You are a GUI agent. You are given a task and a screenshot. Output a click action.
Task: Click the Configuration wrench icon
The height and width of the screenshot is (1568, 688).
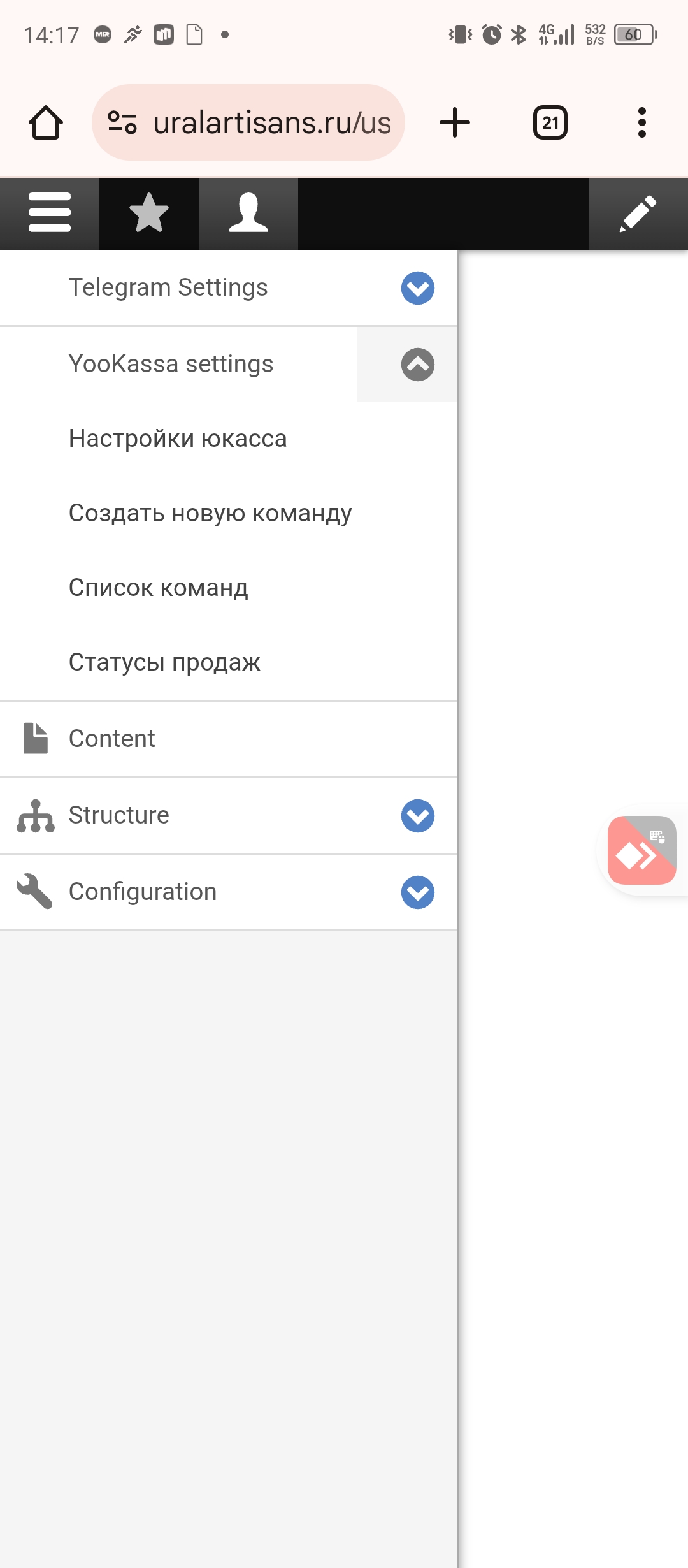[35, 891]
